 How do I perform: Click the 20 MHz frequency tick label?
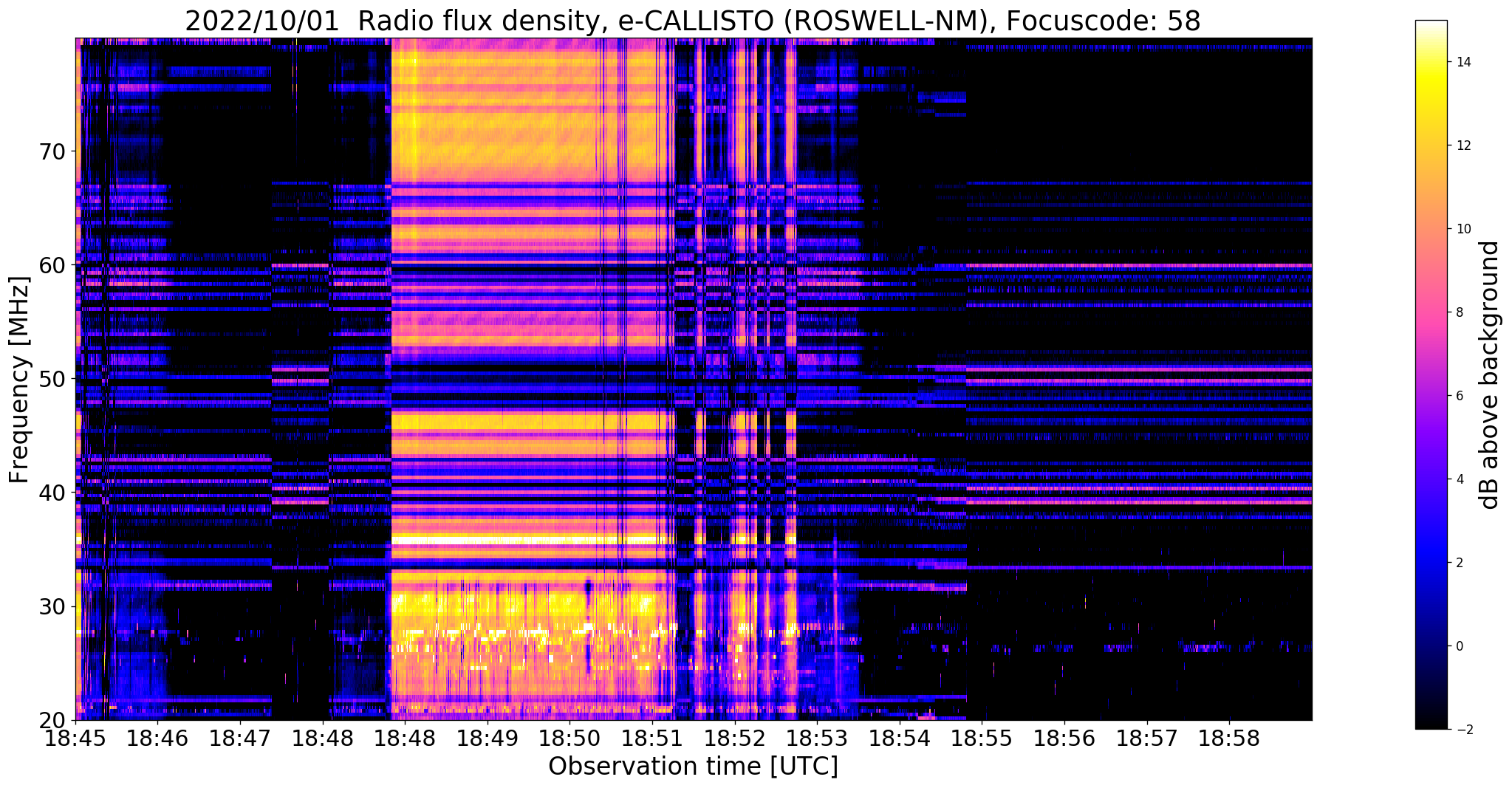(51, 720)
